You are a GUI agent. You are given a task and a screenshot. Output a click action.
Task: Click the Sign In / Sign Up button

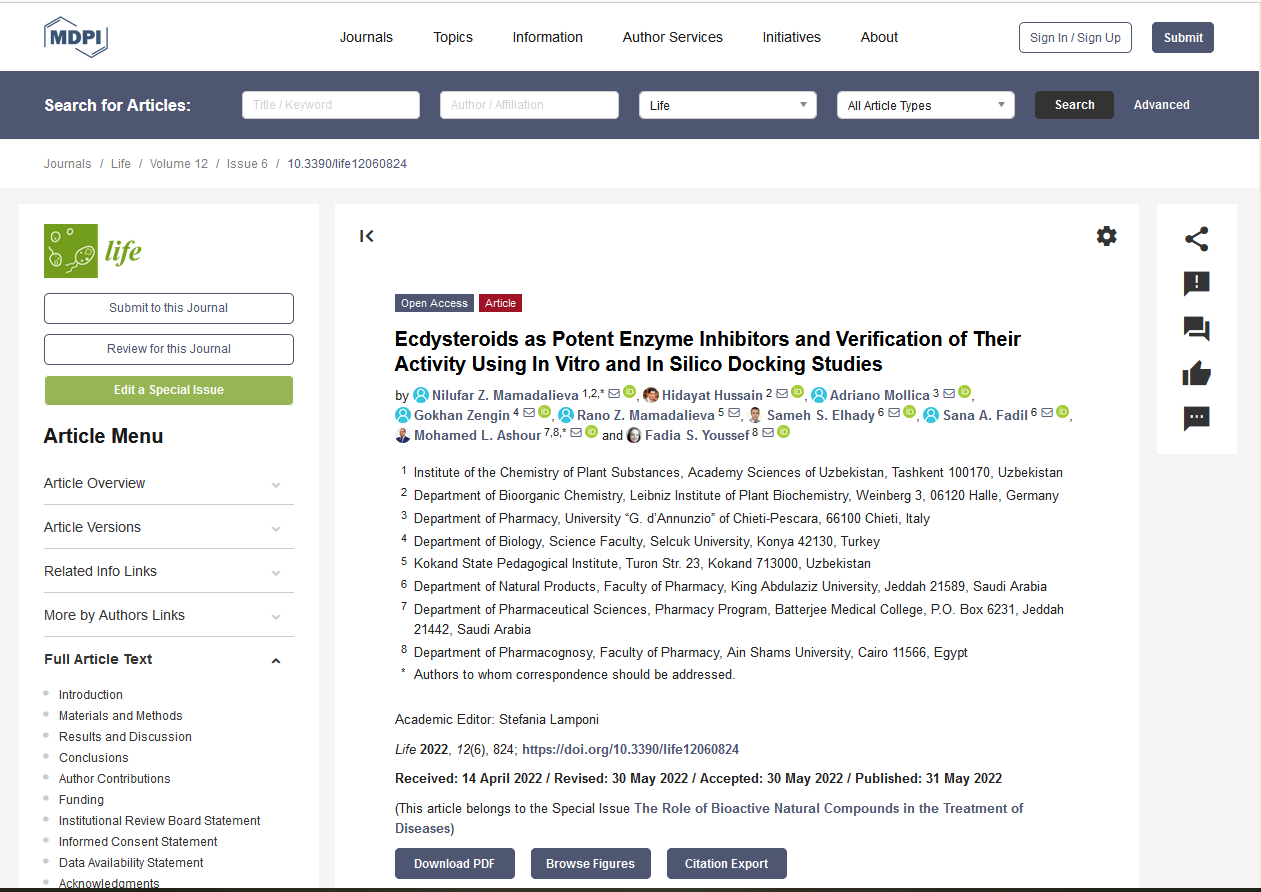click(1075, 37)
